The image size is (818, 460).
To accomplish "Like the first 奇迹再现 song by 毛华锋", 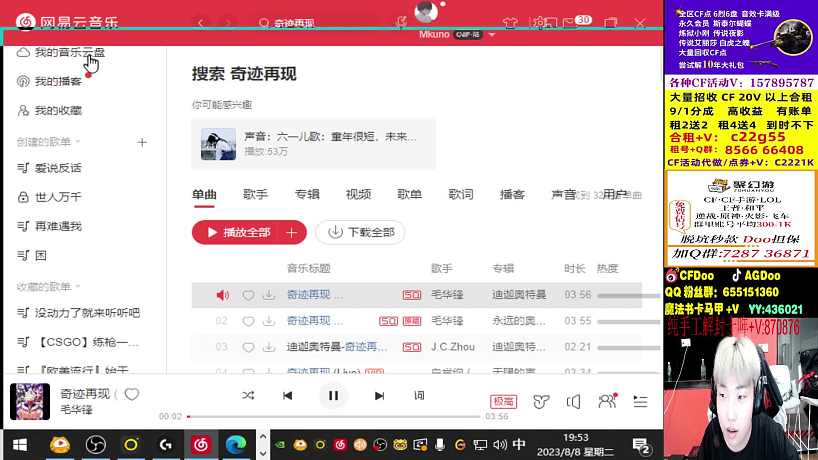I will 248,295.
